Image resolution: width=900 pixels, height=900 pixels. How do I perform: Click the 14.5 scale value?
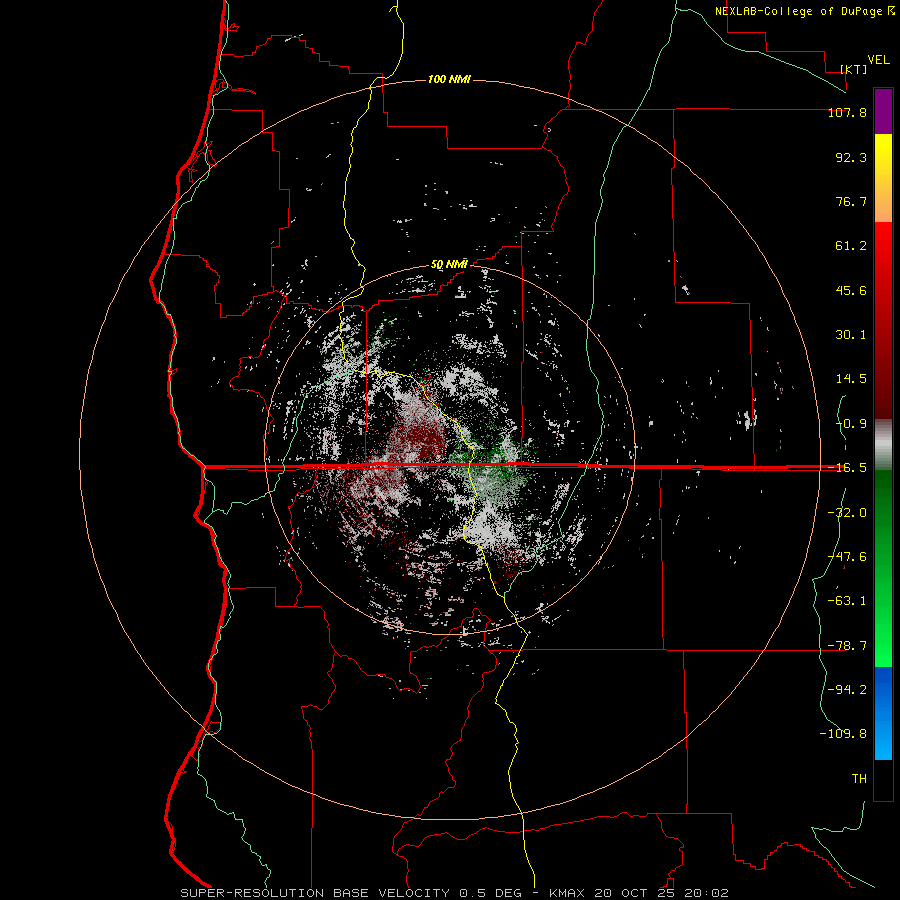[851, 379]
